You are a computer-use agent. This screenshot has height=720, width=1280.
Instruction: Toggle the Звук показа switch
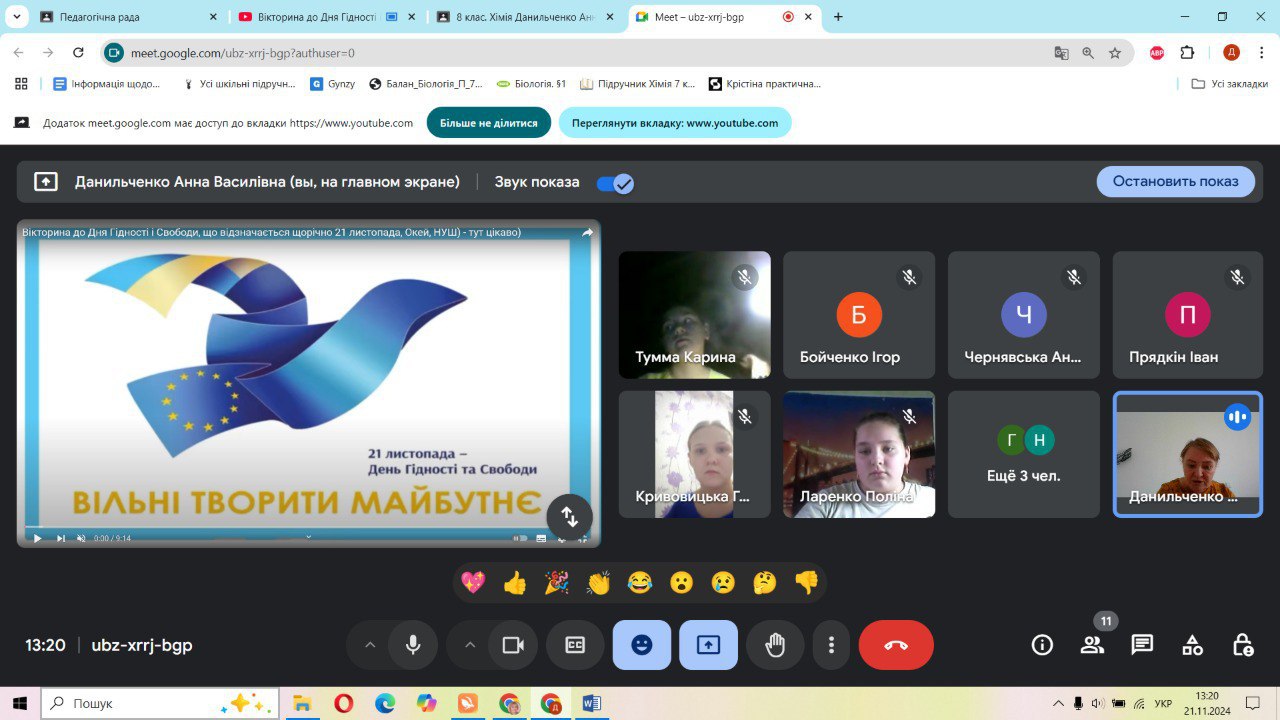point(614,183)
